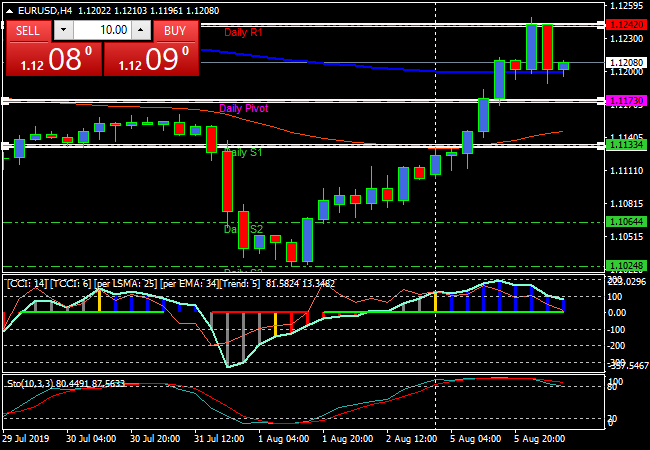The height and width of the screenshot is (450, 650).
Task: Click the magenta 1.11730 price tag
Action: (x=625, y=101)
